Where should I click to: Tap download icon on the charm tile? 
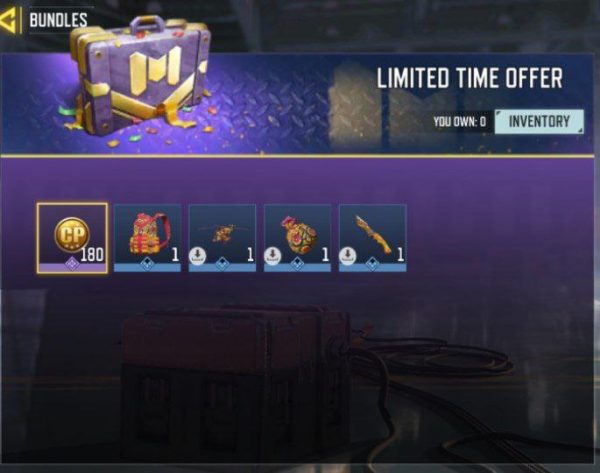pyautogui.click(x=198, y=256)
